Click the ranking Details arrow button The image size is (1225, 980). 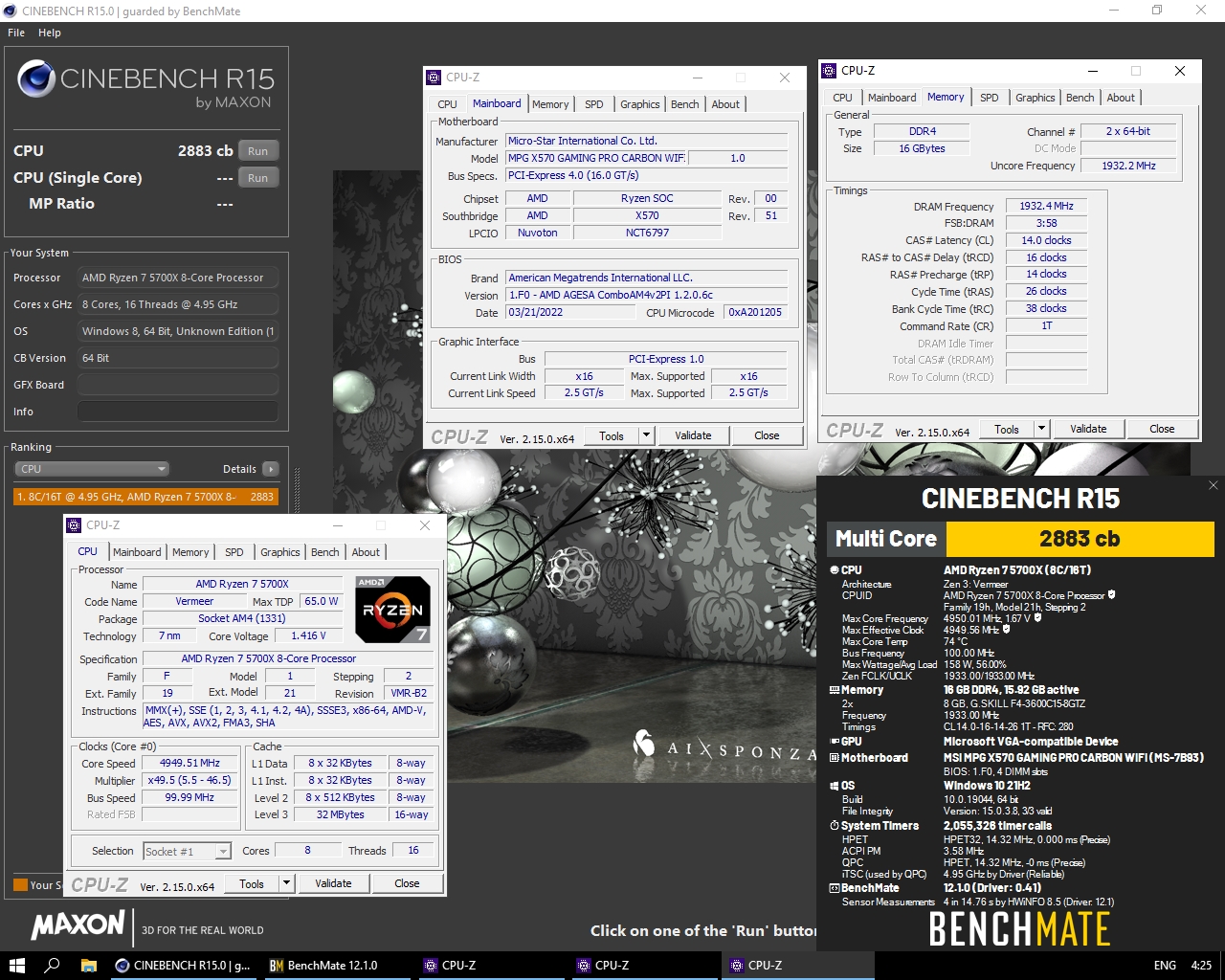(x=271, y=469)
